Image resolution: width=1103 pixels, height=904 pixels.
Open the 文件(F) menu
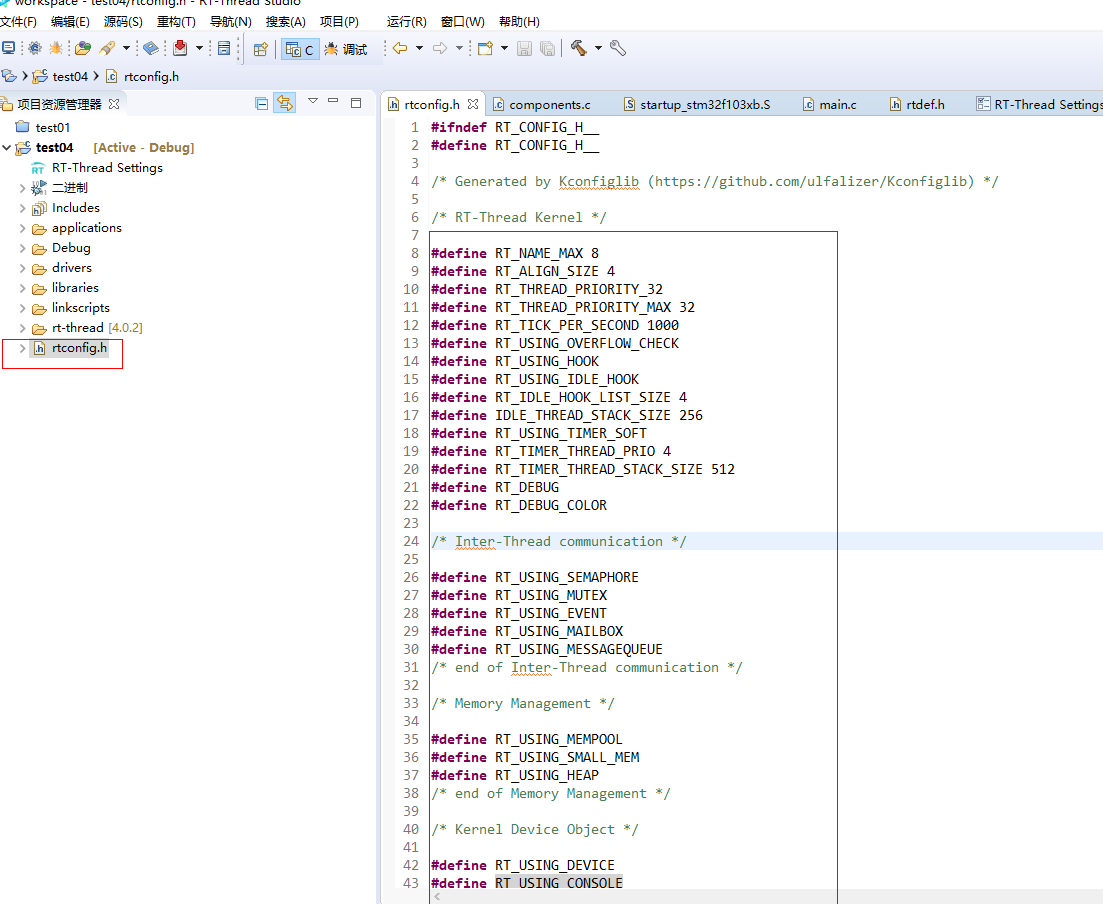click(18, 22)
